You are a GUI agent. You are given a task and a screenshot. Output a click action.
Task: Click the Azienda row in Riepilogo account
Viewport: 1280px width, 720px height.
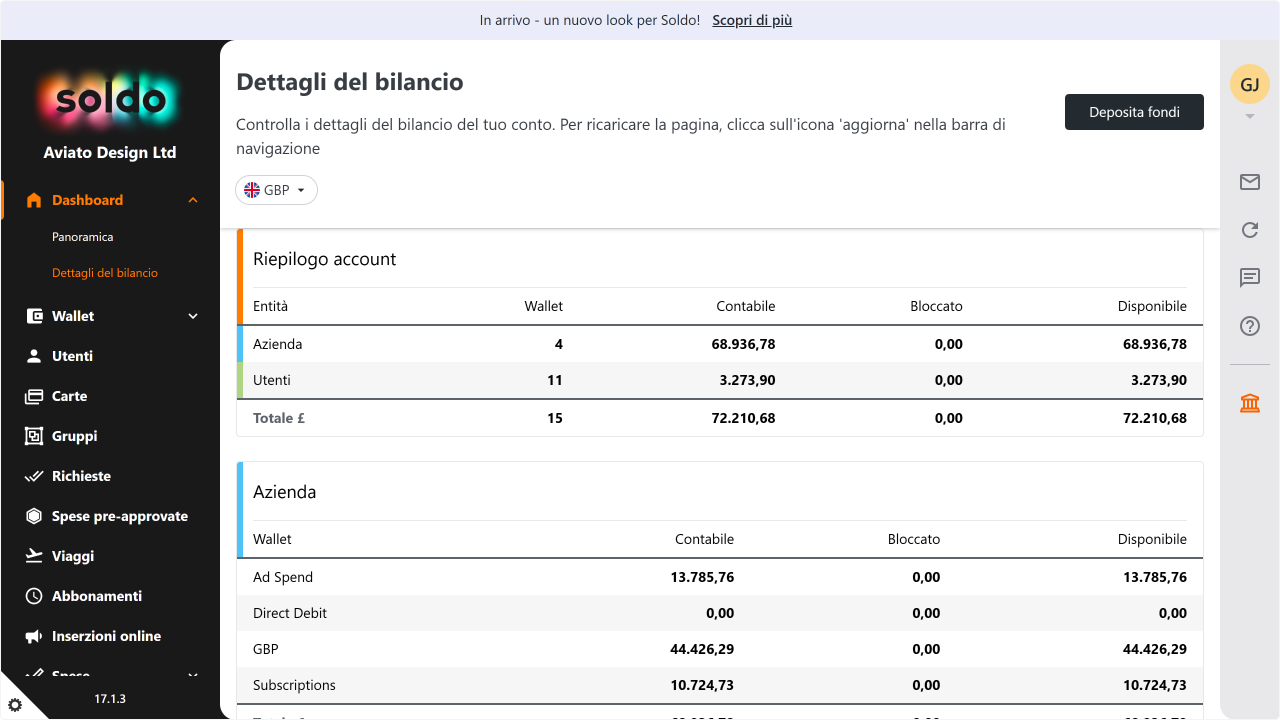pyautogui.click(x=720, y=344)
